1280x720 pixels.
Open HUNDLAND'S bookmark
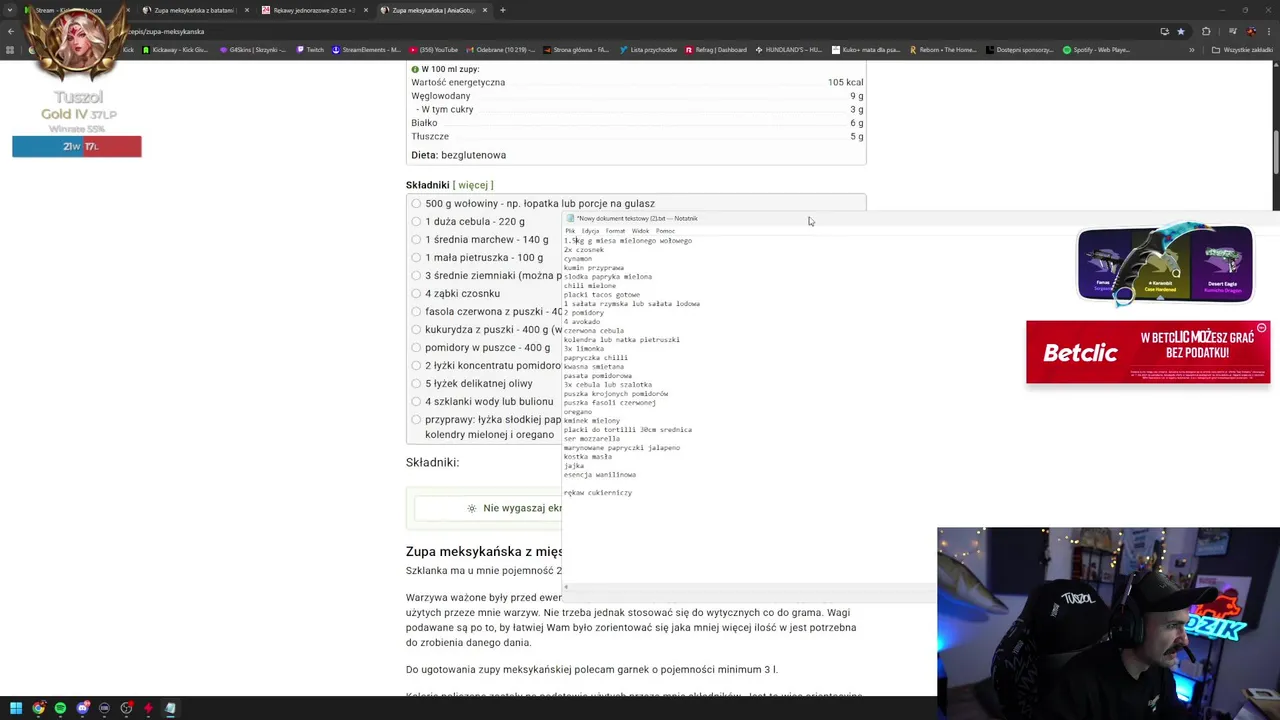coord(789,49)
